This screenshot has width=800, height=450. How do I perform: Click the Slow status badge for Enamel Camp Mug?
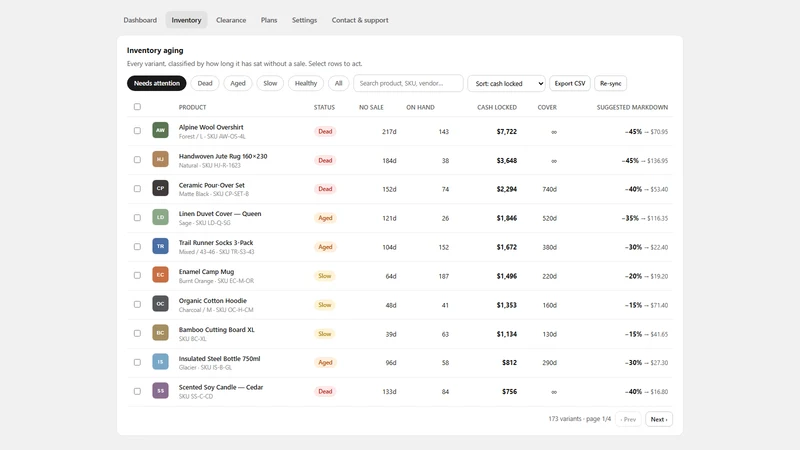(x=325, y=276)
